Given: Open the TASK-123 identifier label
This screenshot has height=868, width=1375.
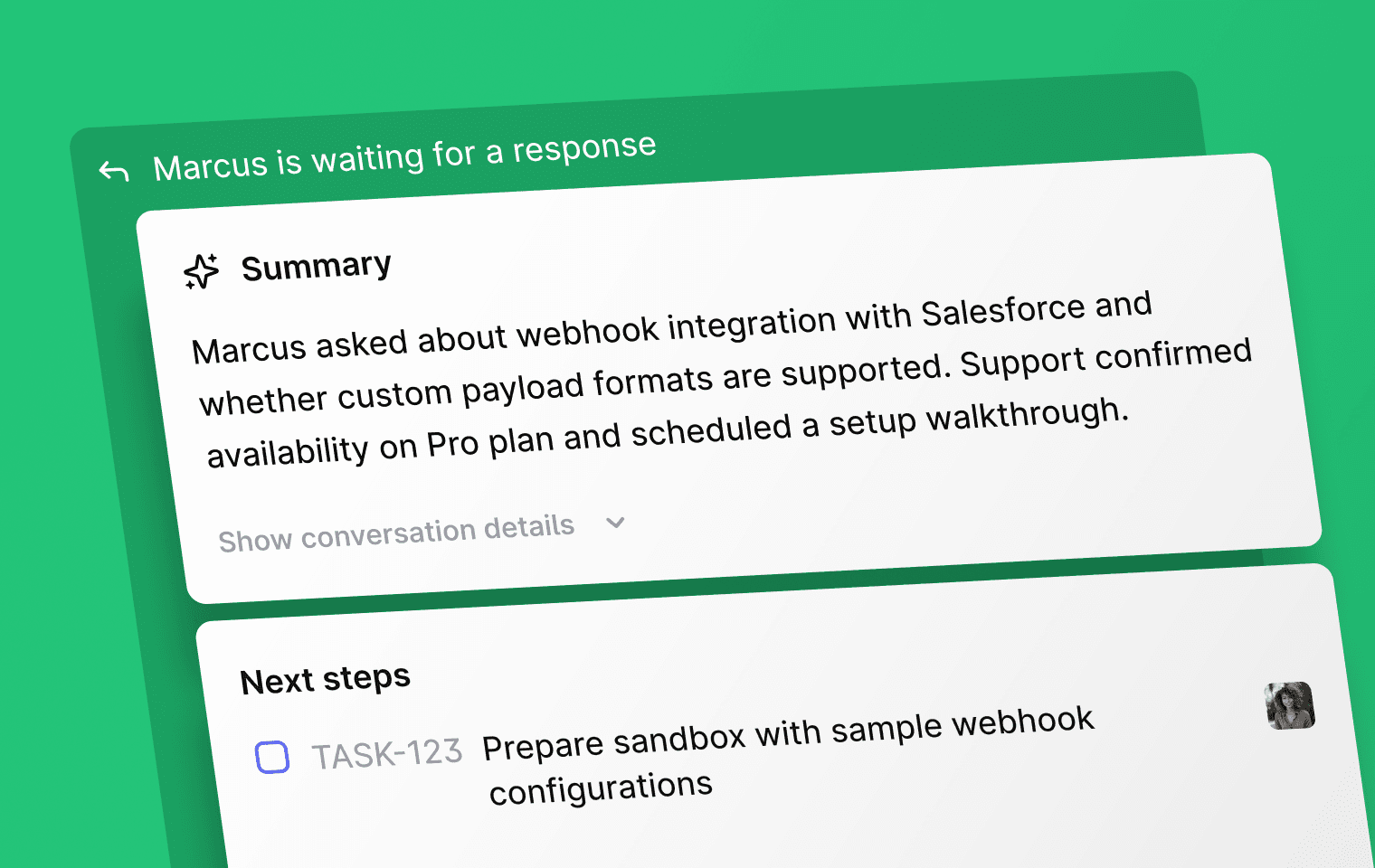Looking at the screenshot, I should point(386,754).
